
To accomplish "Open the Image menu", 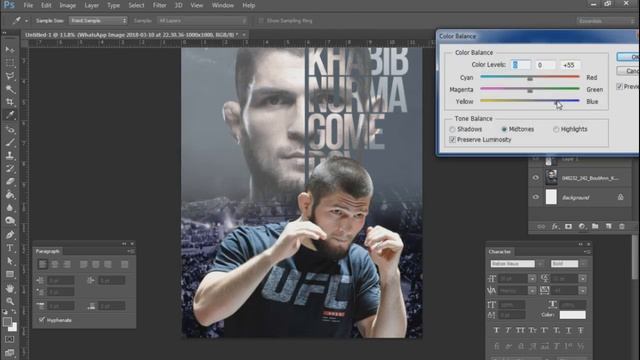I will [68, 5].
